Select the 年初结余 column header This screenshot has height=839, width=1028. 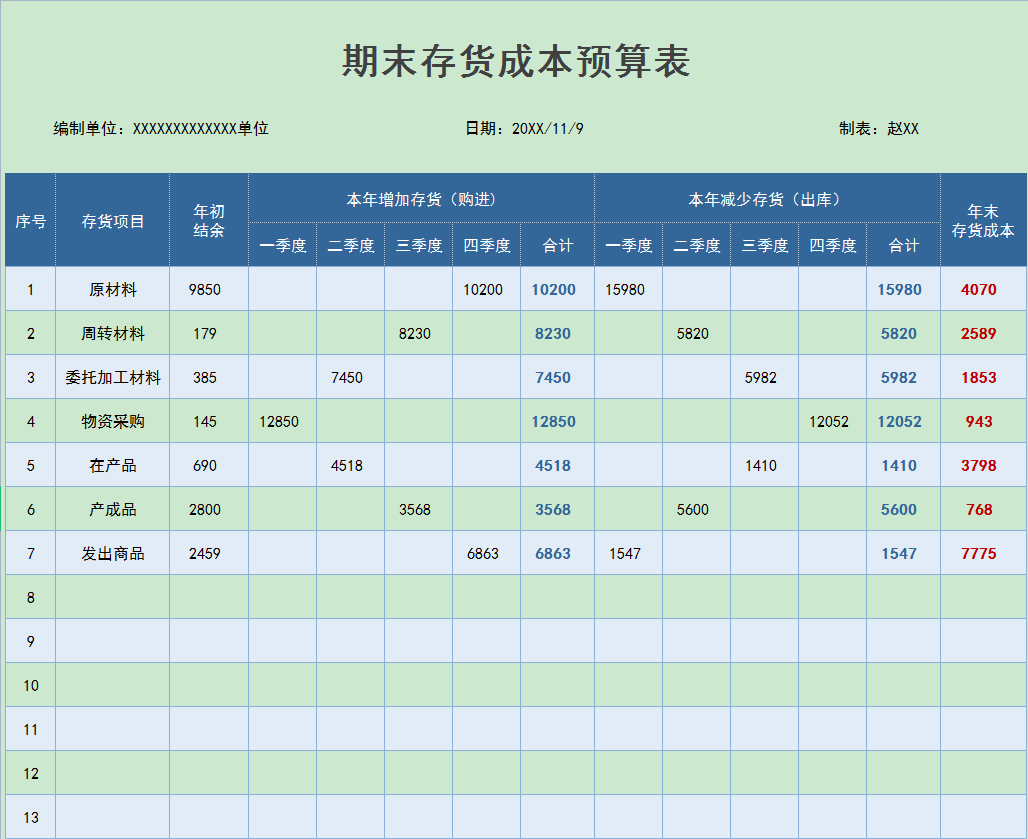point(209,219)
